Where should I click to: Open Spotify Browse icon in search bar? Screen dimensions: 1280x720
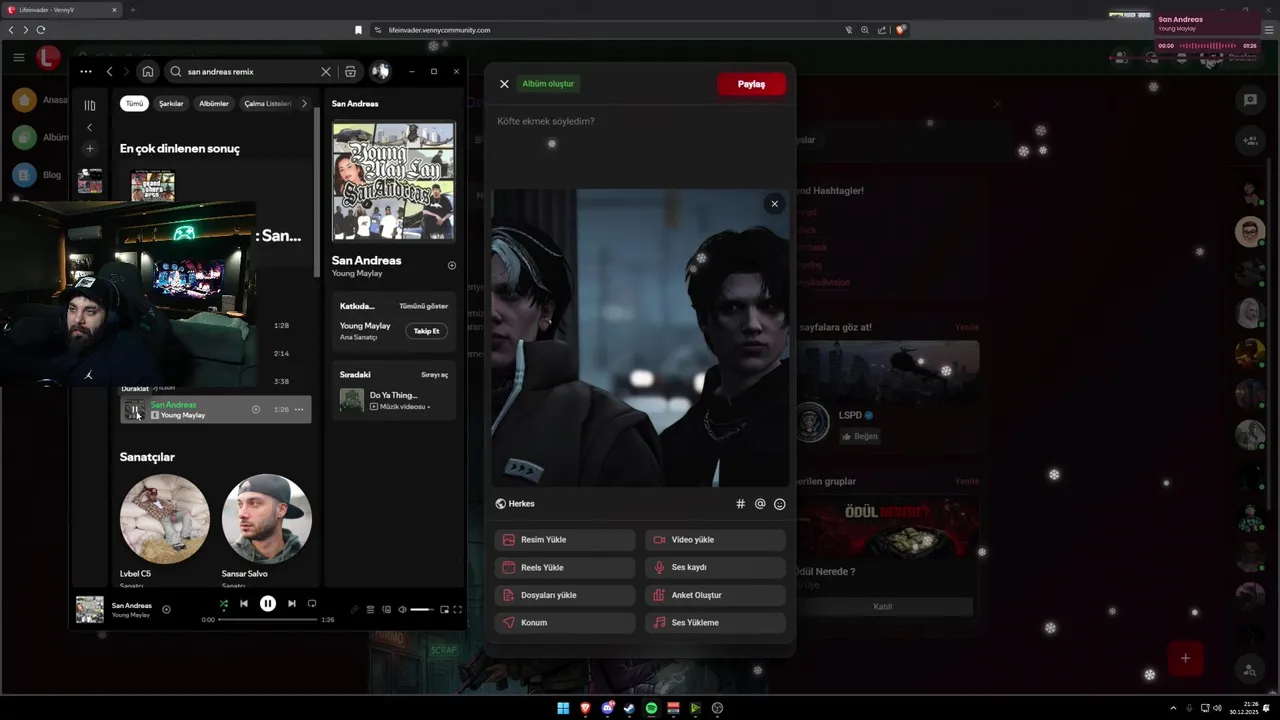tap(350, 72)
